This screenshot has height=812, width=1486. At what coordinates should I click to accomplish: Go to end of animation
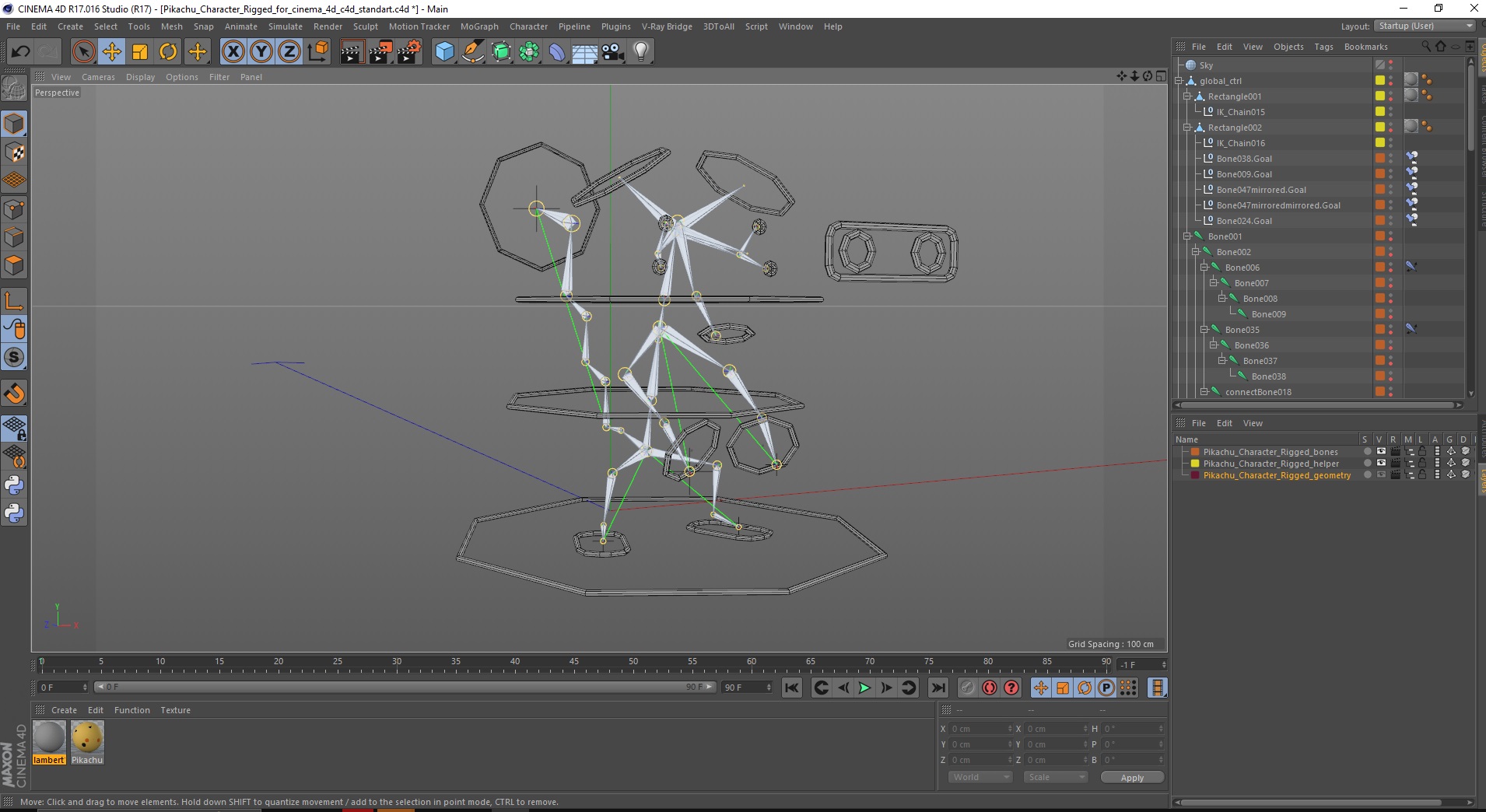click(x=938, y=688)
